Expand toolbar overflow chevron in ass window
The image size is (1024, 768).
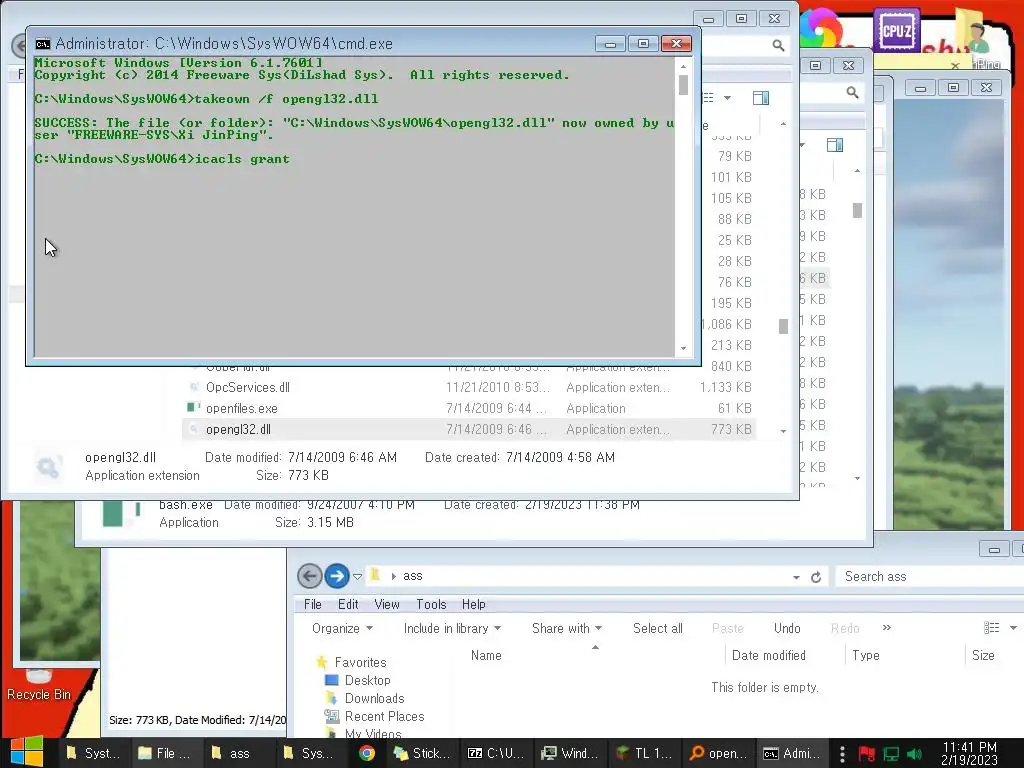tap(886, 628)
